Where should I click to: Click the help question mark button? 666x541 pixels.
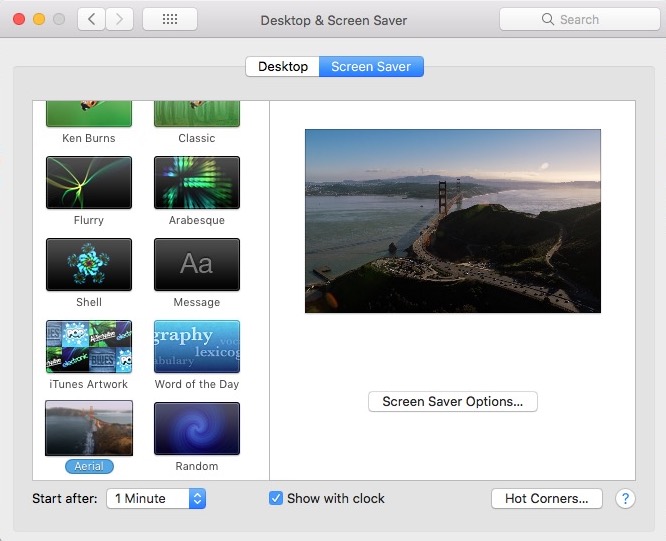[625, 498]
